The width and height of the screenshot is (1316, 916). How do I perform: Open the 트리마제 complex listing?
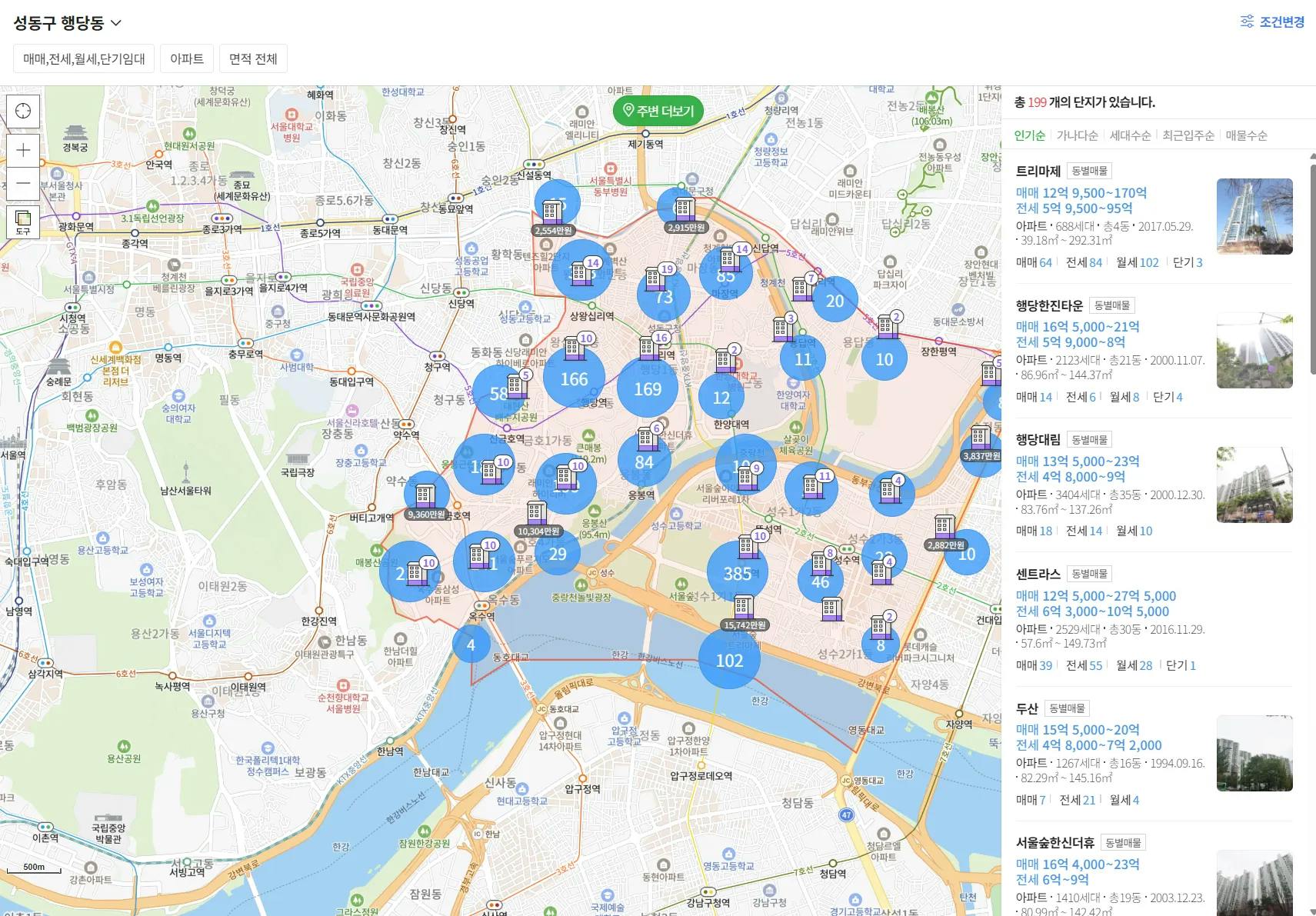1038,171
